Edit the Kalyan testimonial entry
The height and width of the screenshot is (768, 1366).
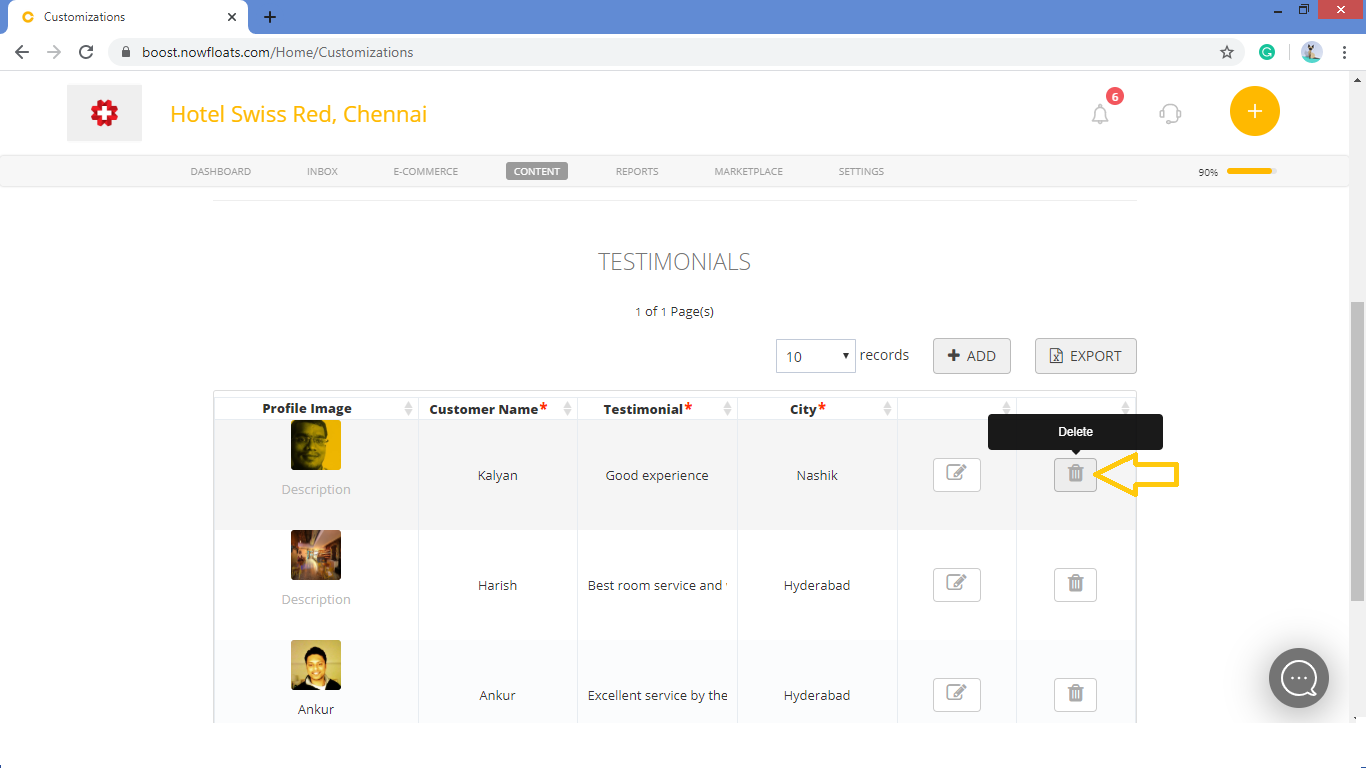(x=956, y=475)
